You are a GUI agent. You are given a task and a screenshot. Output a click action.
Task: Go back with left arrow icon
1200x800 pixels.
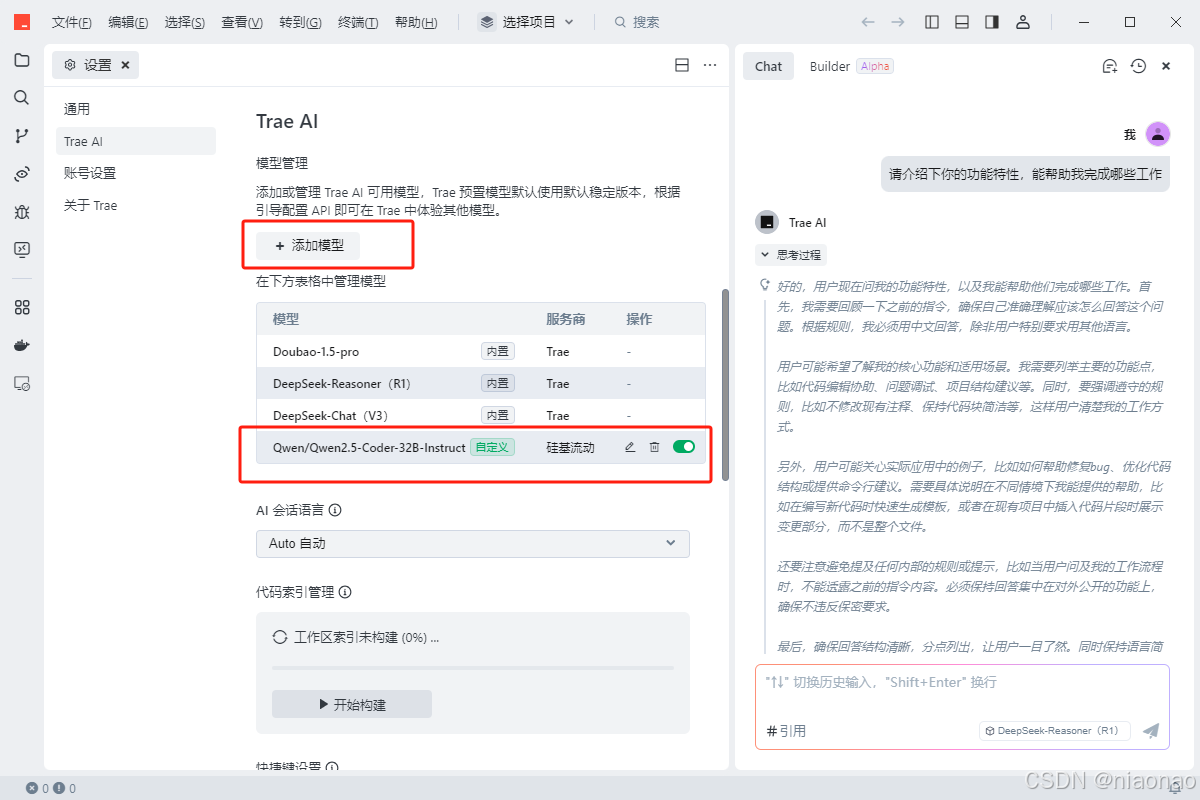tap(868, 22)
